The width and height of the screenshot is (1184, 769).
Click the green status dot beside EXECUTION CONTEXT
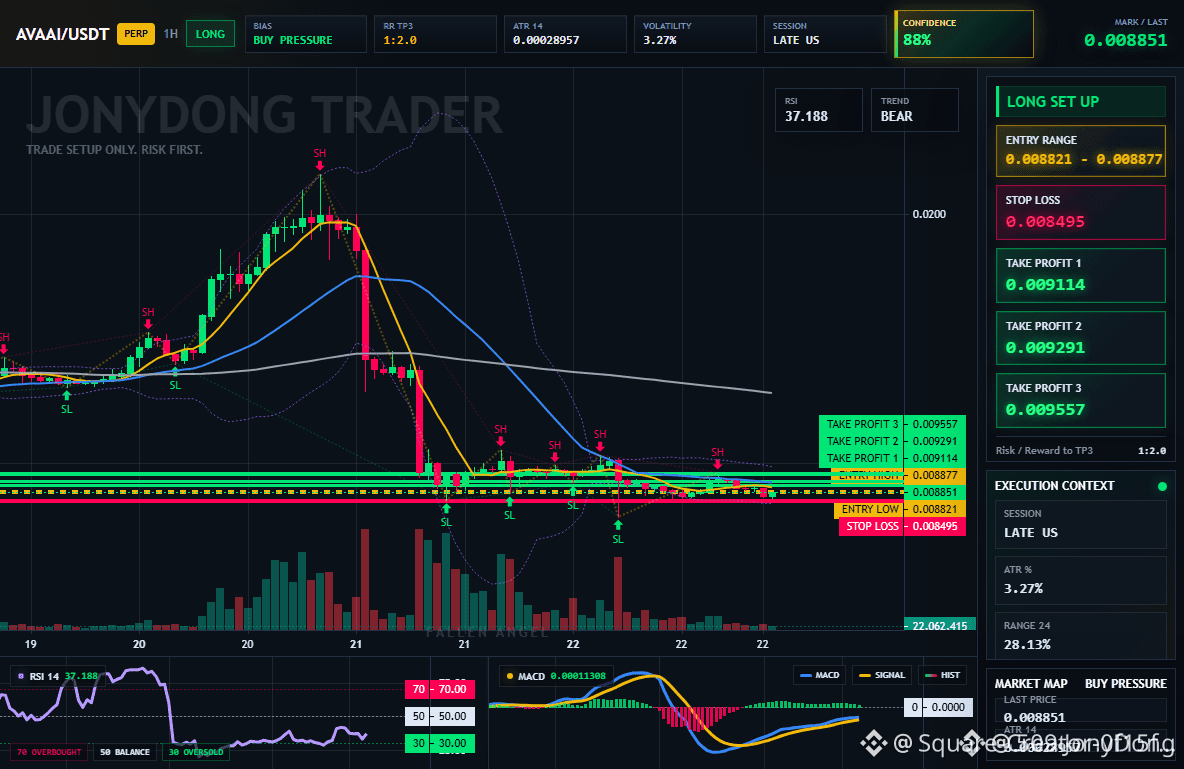[1162, 486]
